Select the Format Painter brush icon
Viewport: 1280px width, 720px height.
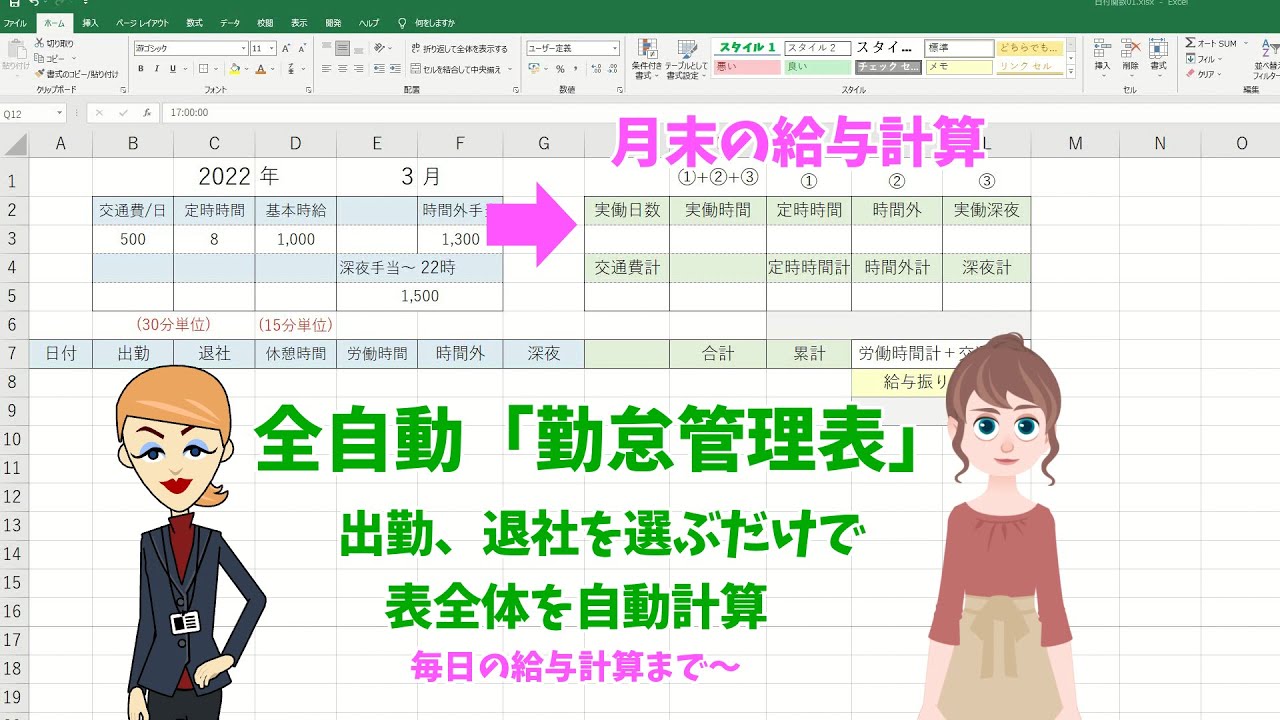pyautogui.click(x=39, y=74)
